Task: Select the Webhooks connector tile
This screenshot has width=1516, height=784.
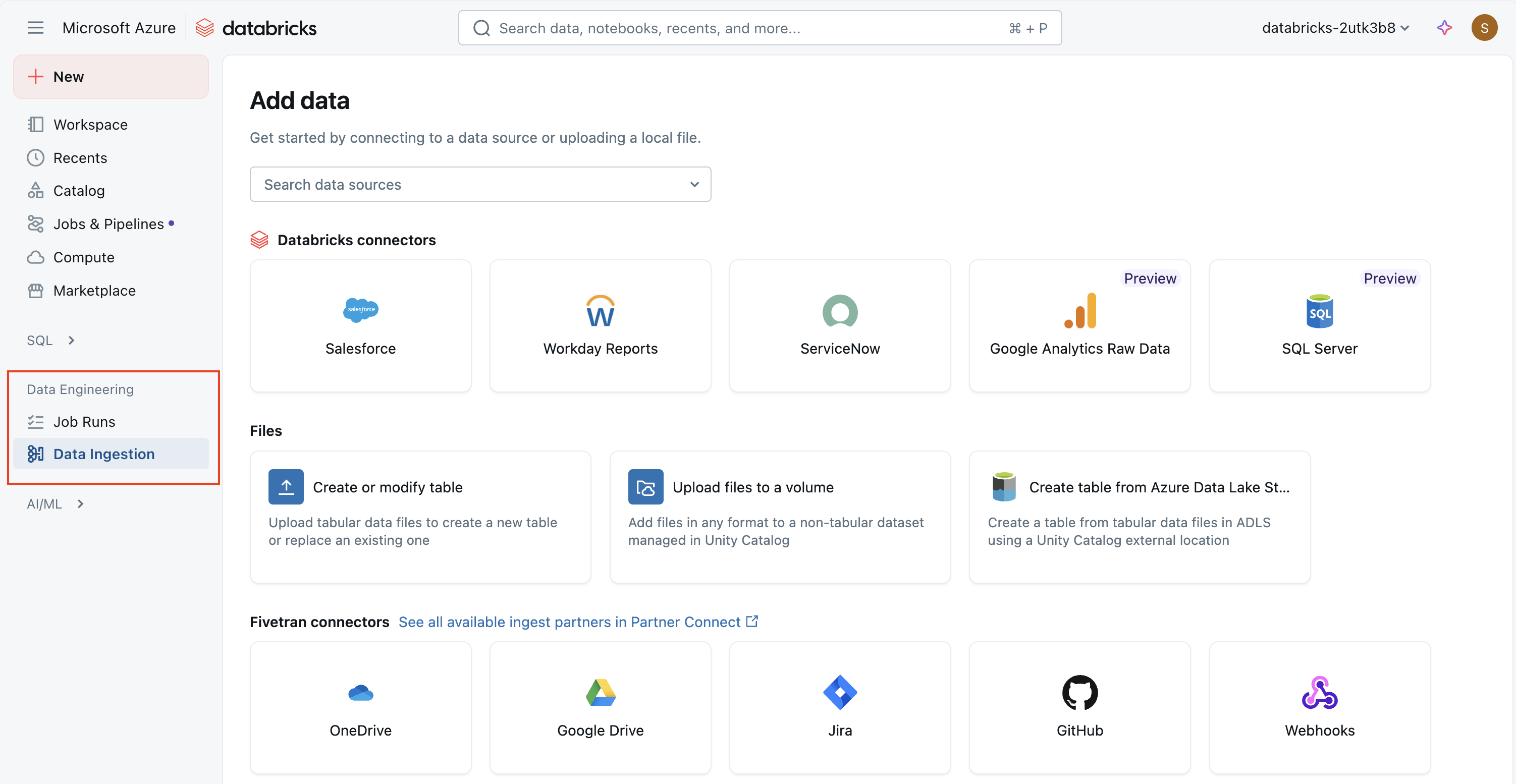Action: (1320, 707)
